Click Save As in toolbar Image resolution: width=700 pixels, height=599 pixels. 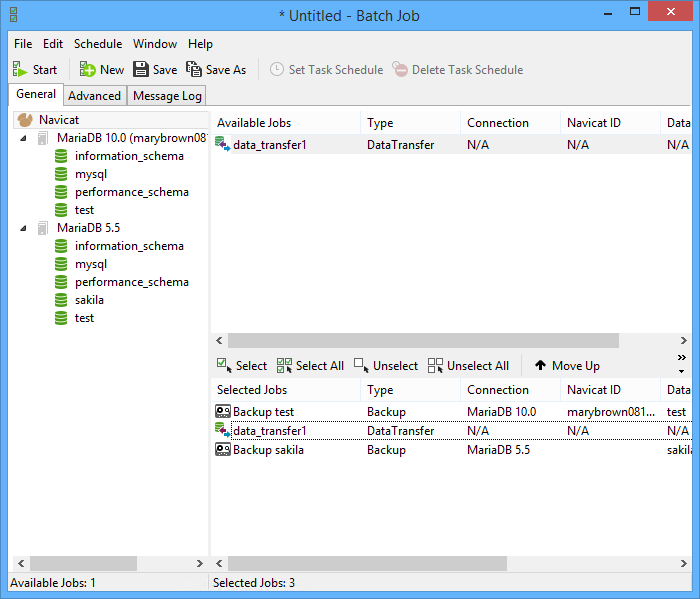[216, 70]
